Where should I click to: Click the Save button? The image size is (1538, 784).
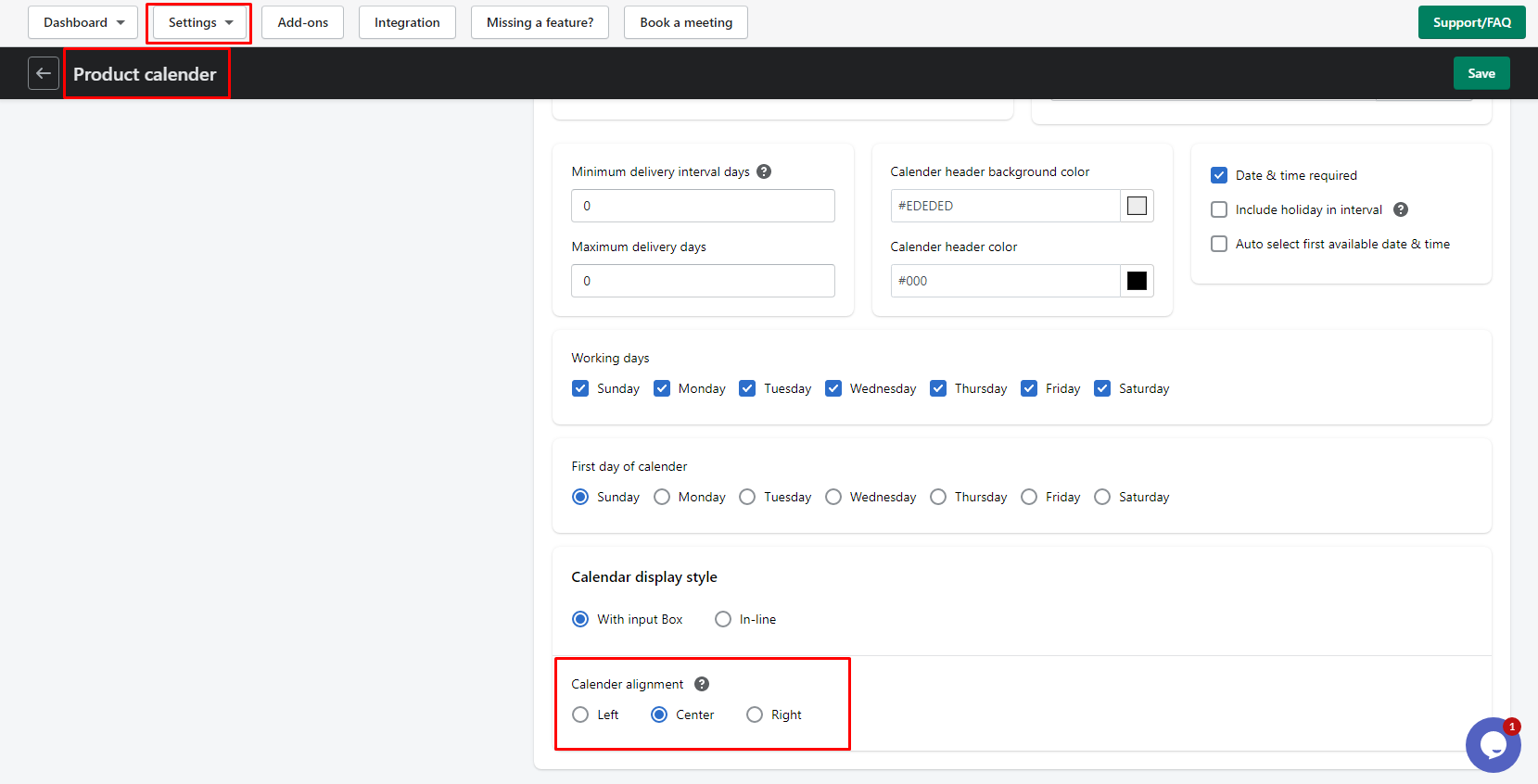[1481, 73]
